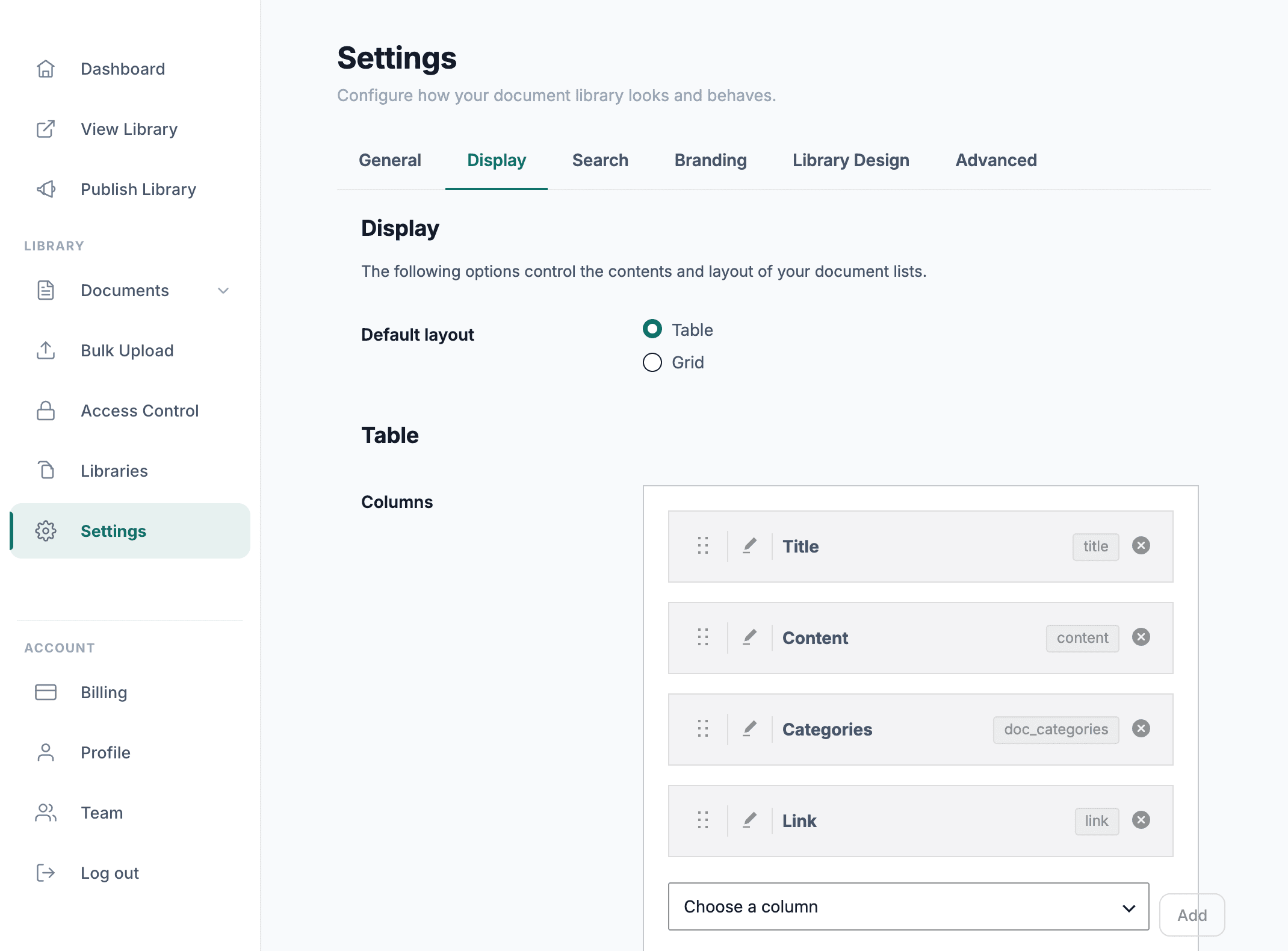The image size is (1288, 951).
Task: Go to Dashboard in sidebar
Action: pos(130,69)
